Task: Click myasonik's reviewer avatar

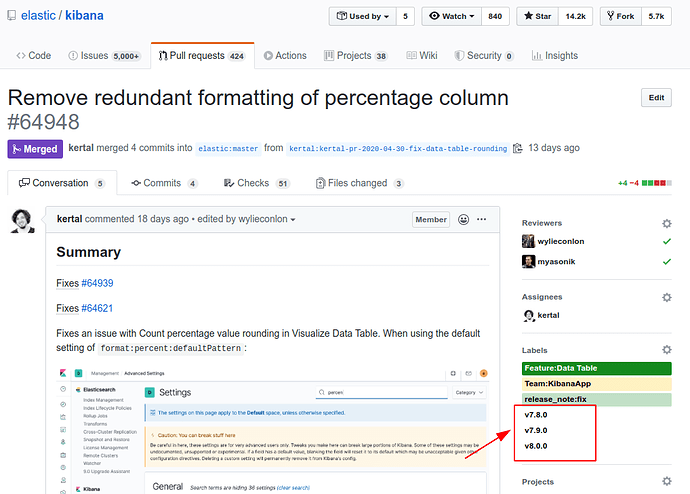Action: (528, 261)
